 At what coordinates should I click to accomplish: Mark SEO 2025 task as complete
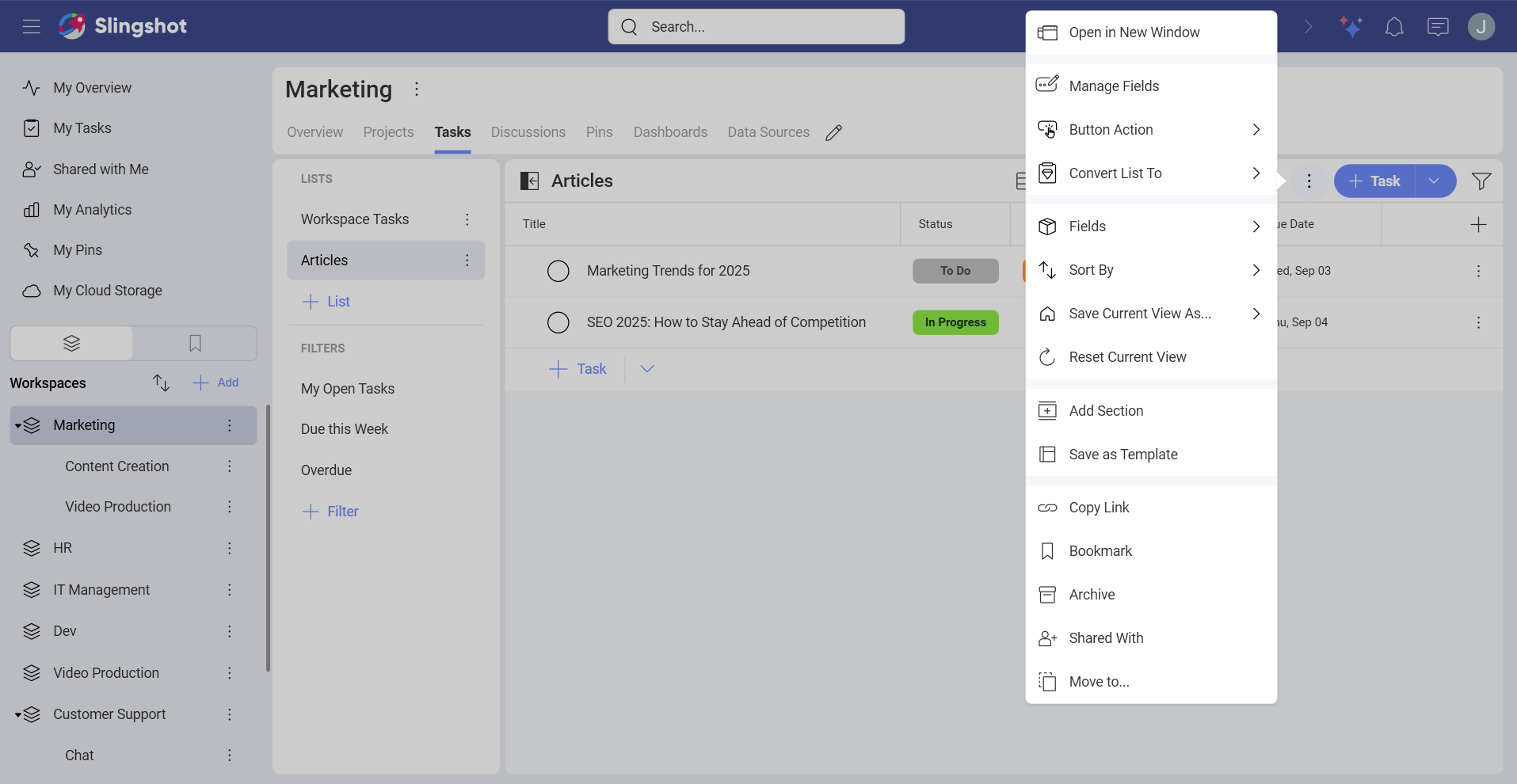click(x=558, y=322)
